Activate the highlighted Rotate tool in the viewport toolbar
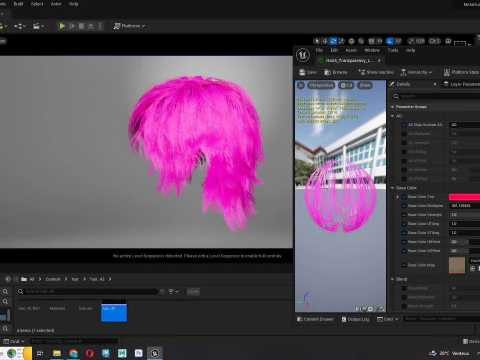The height and width of the screenshot is (360, 480). click(x=333, y=41)
